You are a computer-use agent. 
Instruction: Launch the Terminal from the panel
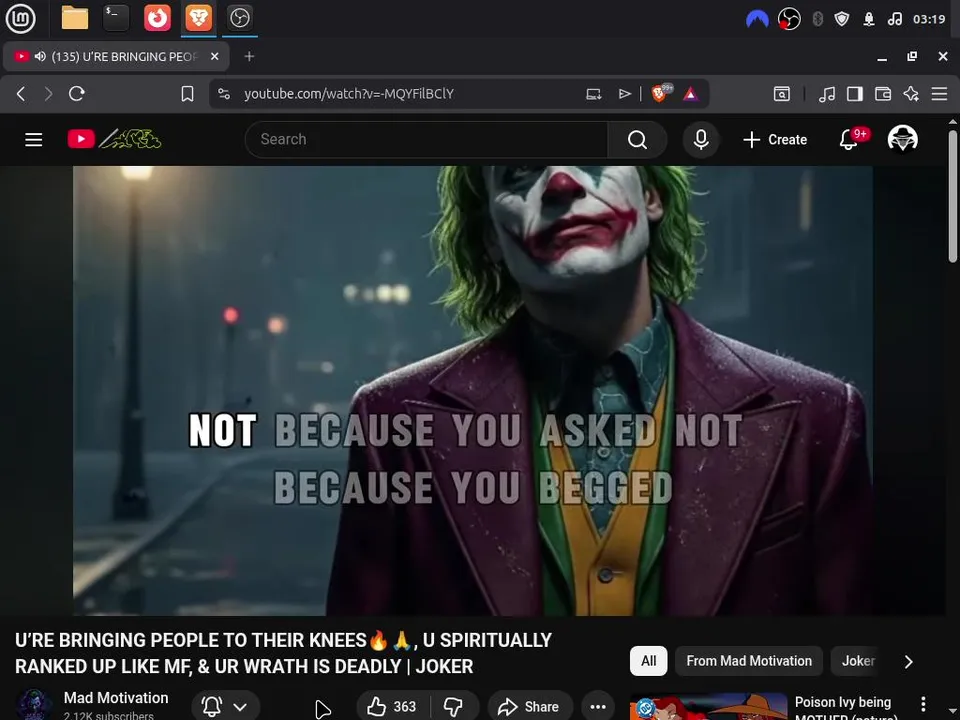tap(116, 18)
